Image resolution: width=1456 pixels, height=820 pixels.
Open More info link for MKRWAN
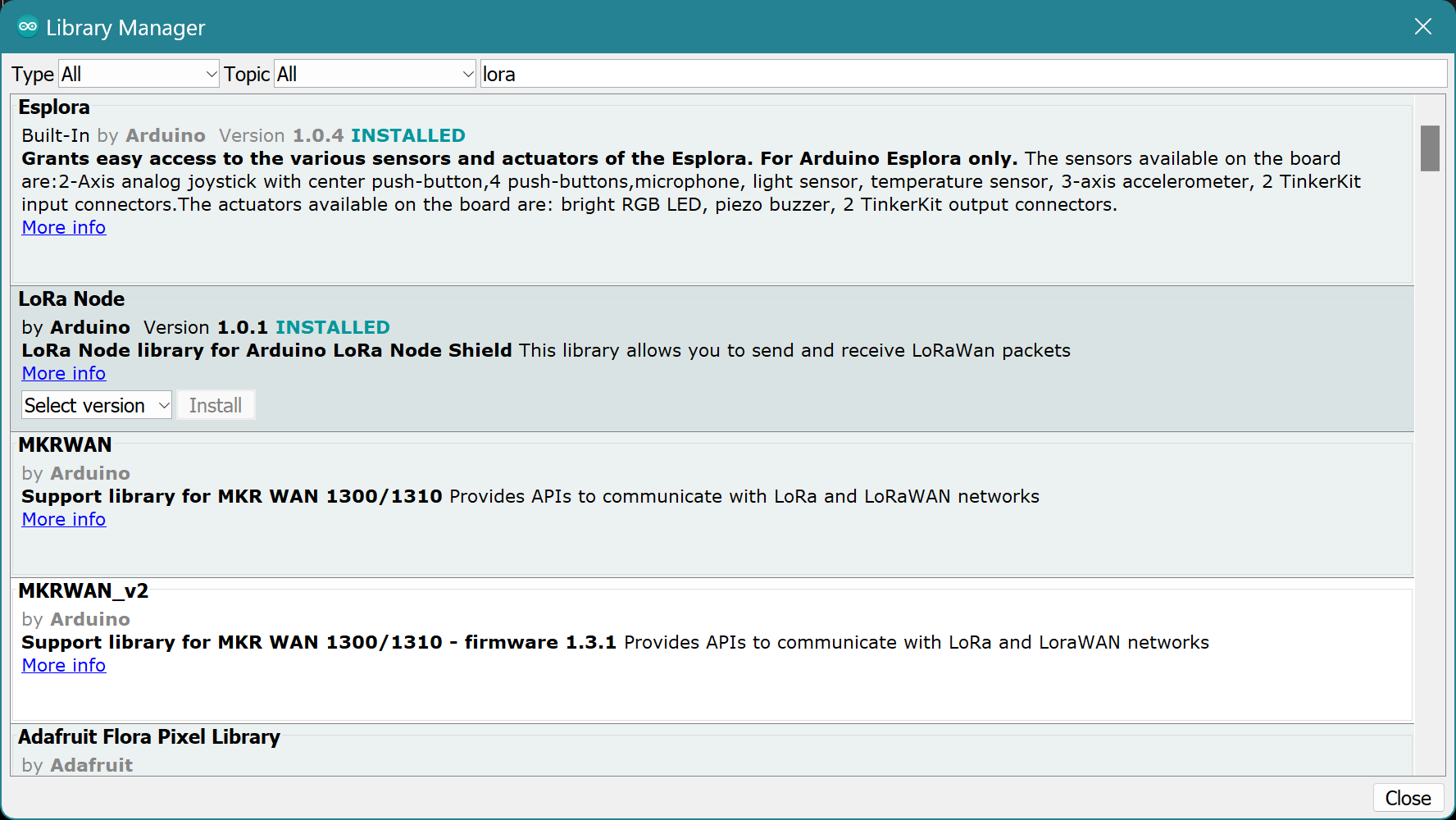[x=64, y=520]
